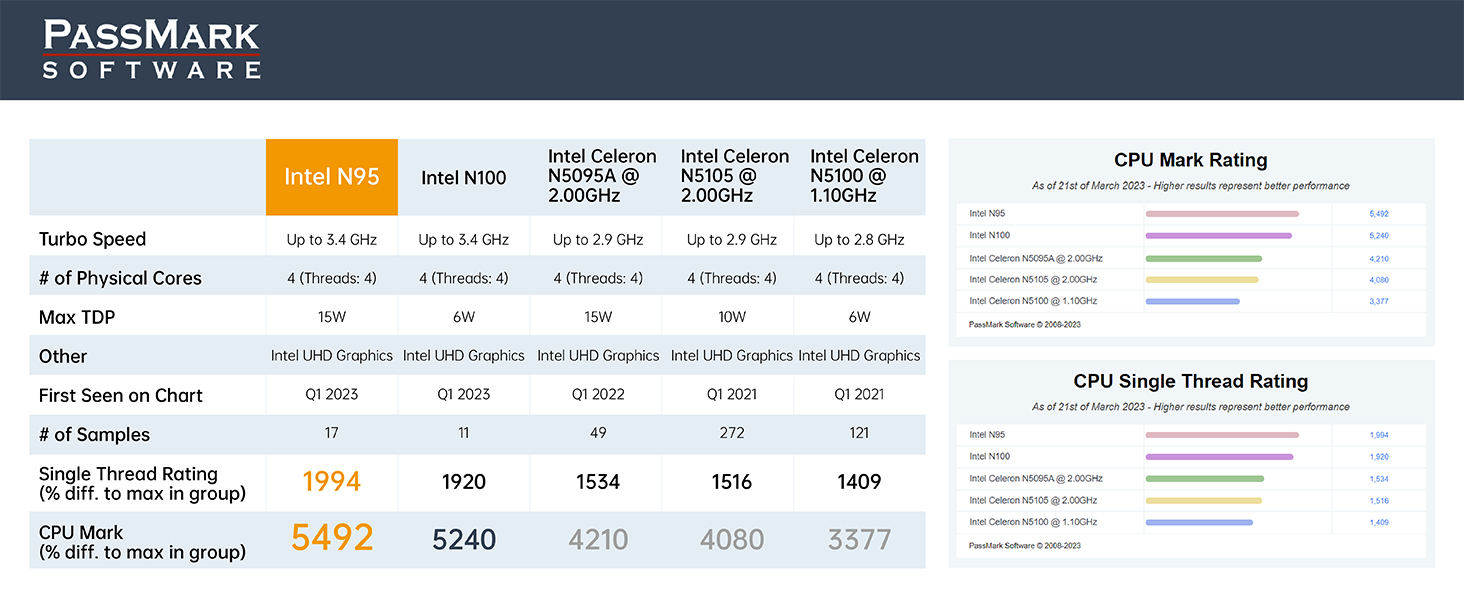This screenshot has height=600, width=1464.
Task: Select the Intel N100 table column header
Action: click(464, 178)
